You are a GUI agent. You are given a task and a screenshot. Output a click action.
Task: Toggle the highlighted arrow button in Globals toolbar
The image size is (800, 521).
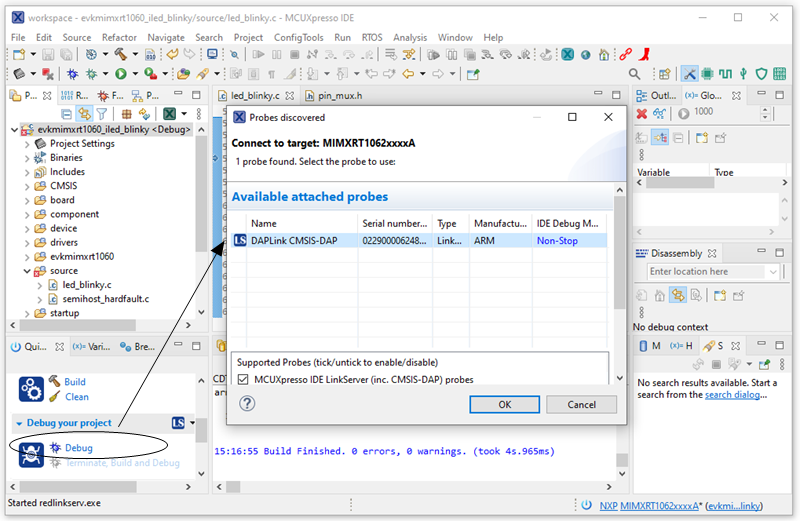pos(660,138)
